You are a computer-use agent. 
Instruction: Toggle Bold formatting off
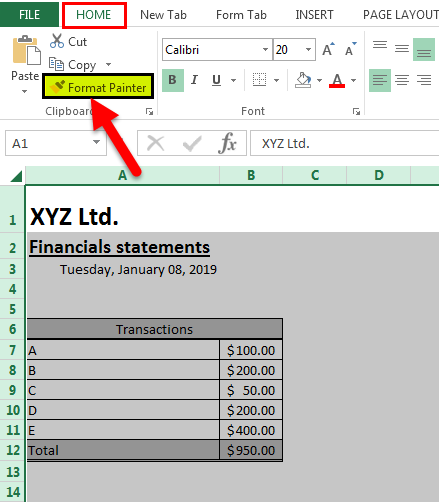pos(173,80)
